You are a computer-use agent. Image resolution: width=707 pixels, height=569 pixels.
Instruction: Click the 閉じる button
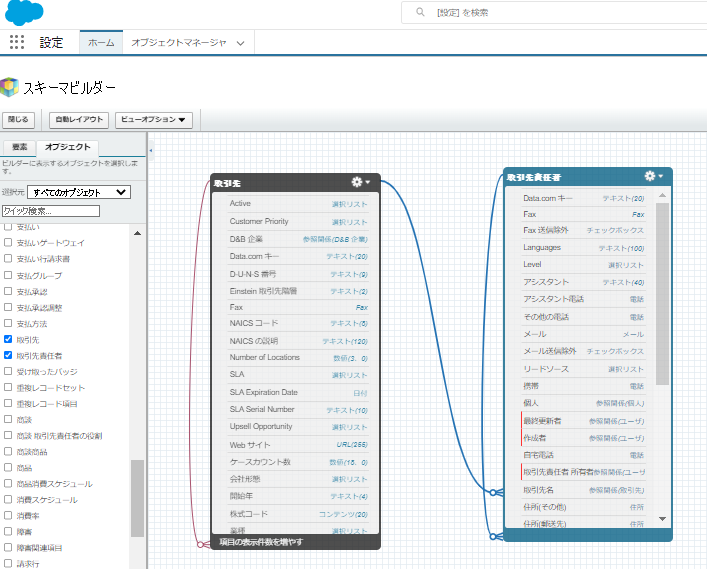pos(18,120)
